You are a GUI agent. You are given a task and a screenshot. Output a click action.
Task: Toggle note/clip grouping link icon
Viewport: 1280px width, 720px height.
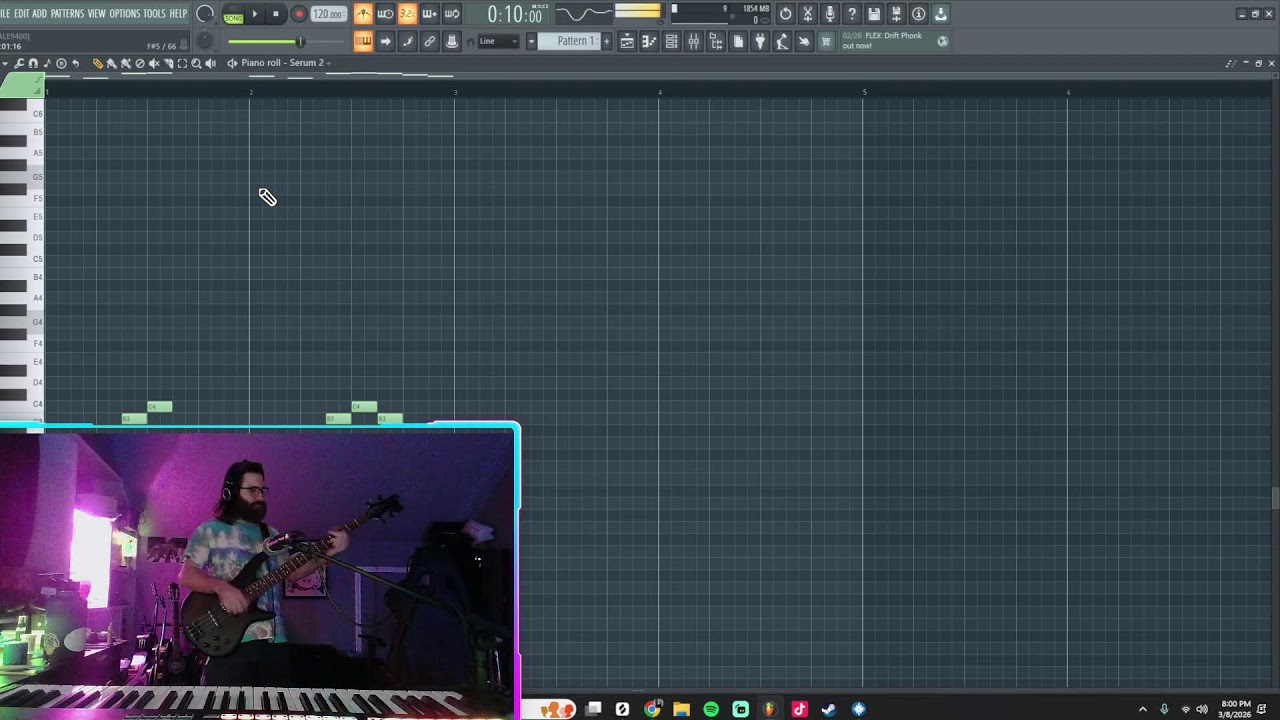coord(430,41)
